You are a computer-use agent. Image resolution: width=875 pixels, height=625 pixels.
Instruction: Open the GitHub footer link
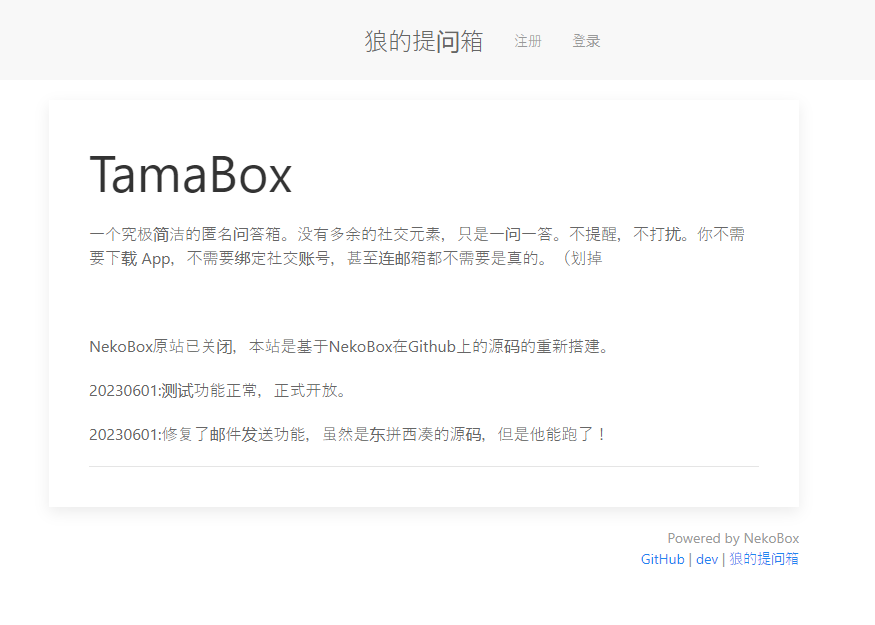[x=662, y=559]
